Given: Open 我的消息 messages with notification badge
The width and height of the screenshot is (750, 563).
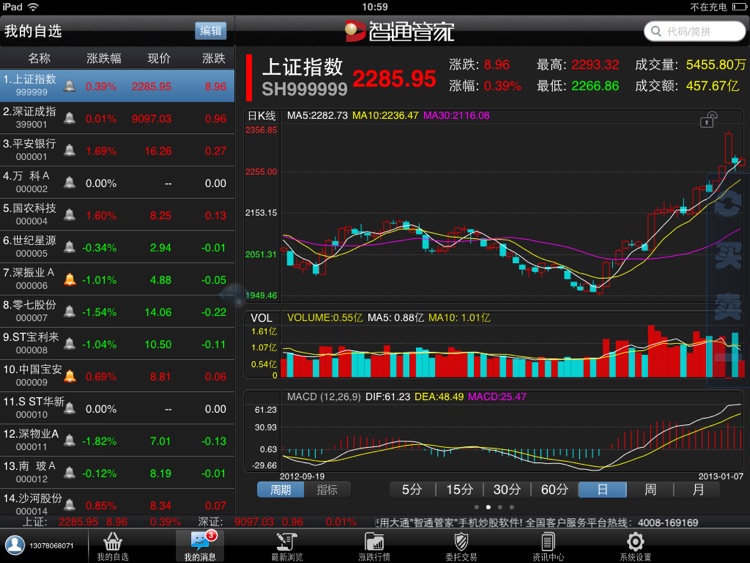Looking at the screenshot, I should (x=199, y=546).
